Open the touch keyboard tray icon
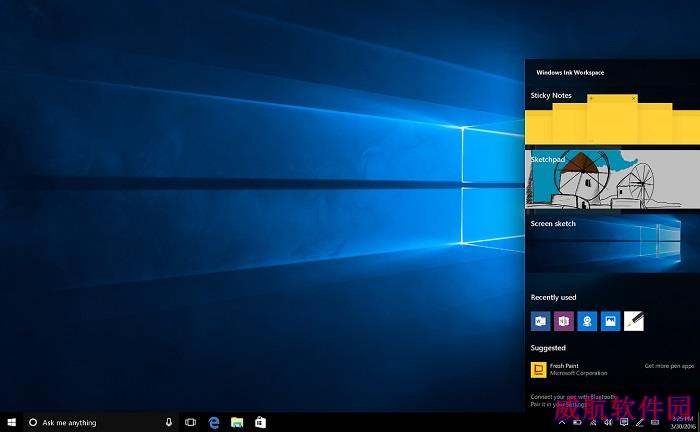The height and width of the screenshot is (432, 700). point(655,422)
